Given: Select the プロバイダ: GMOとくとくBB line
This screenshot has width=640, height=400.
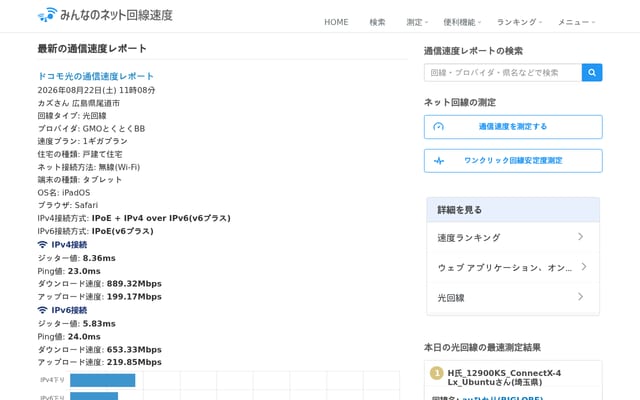Looking at the screenshot, I should pos(91,129).
